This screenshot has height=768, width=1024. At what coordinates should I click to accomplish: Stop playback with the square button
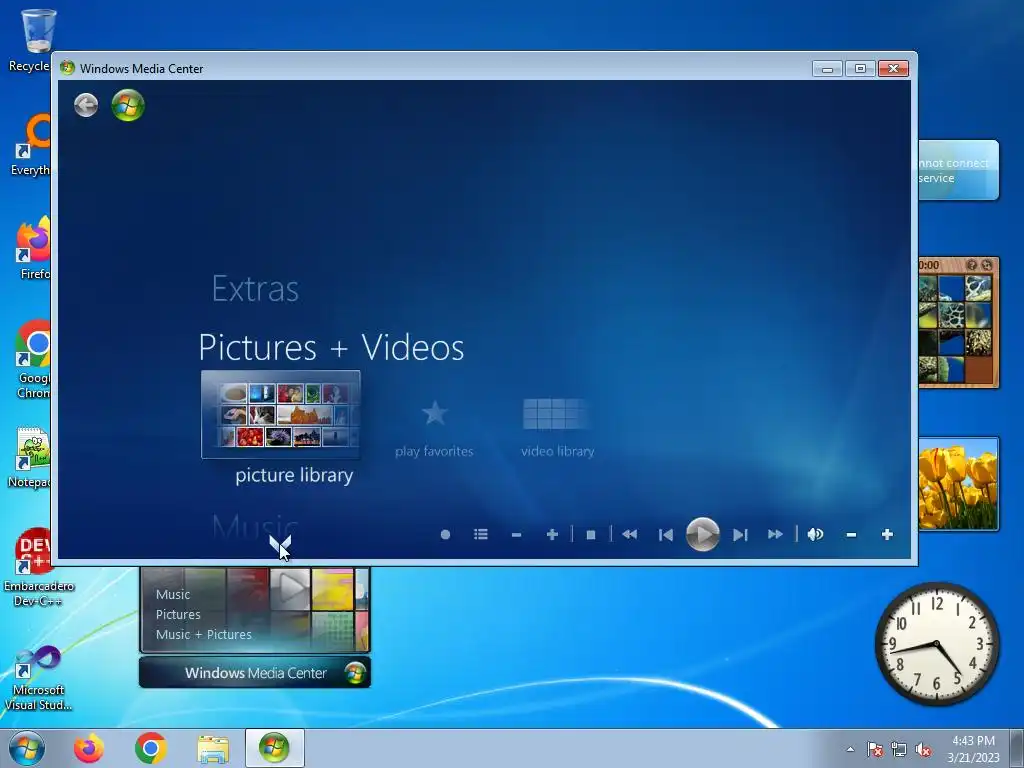point(591,535)
